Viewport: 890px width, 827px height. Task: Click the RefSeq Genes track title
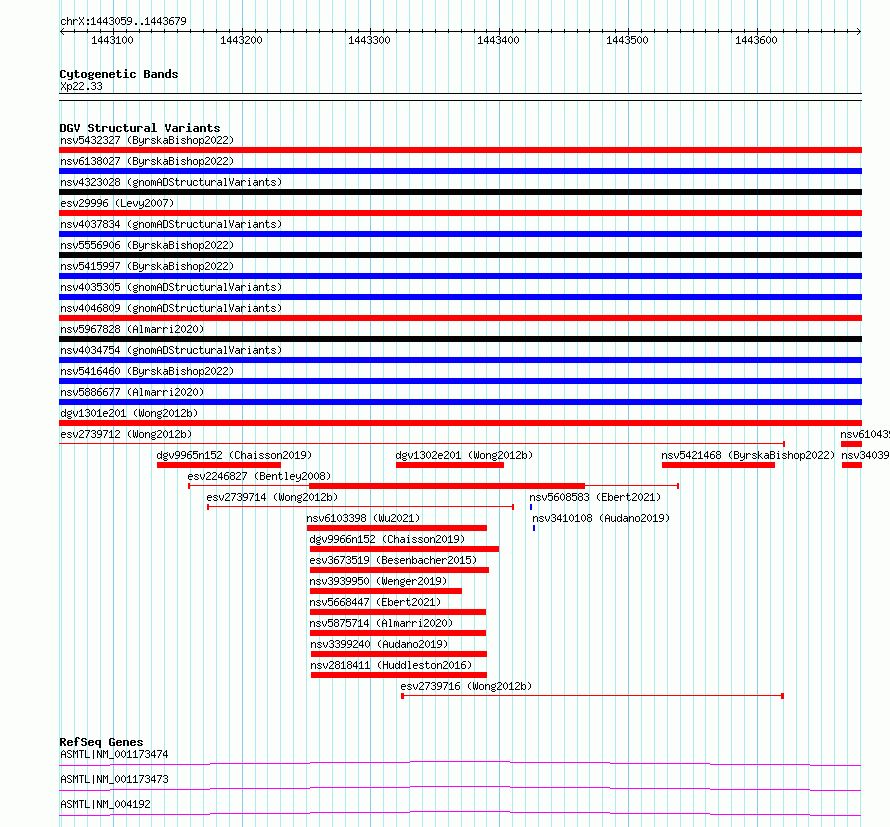101,742
